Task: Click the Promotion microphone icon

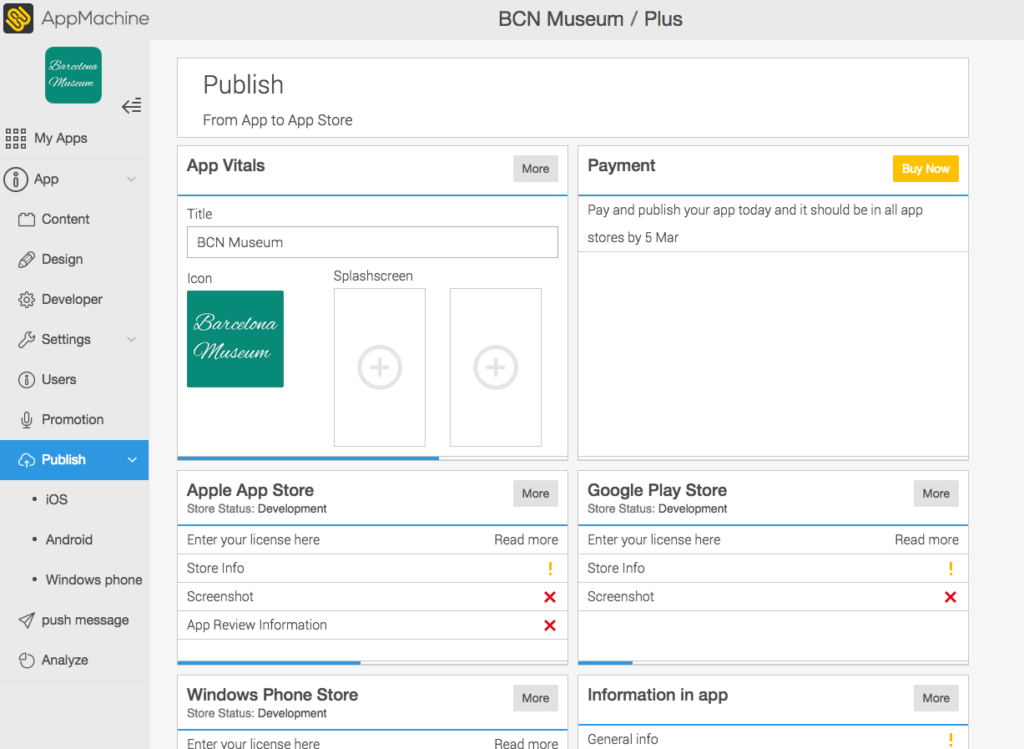Action: [x=26, y=420]
